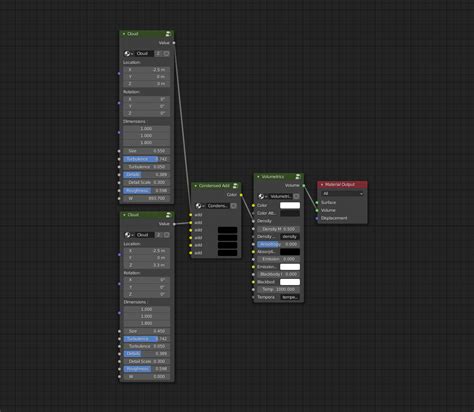Click node group icon on top Cloud header

tap(168, 34)
